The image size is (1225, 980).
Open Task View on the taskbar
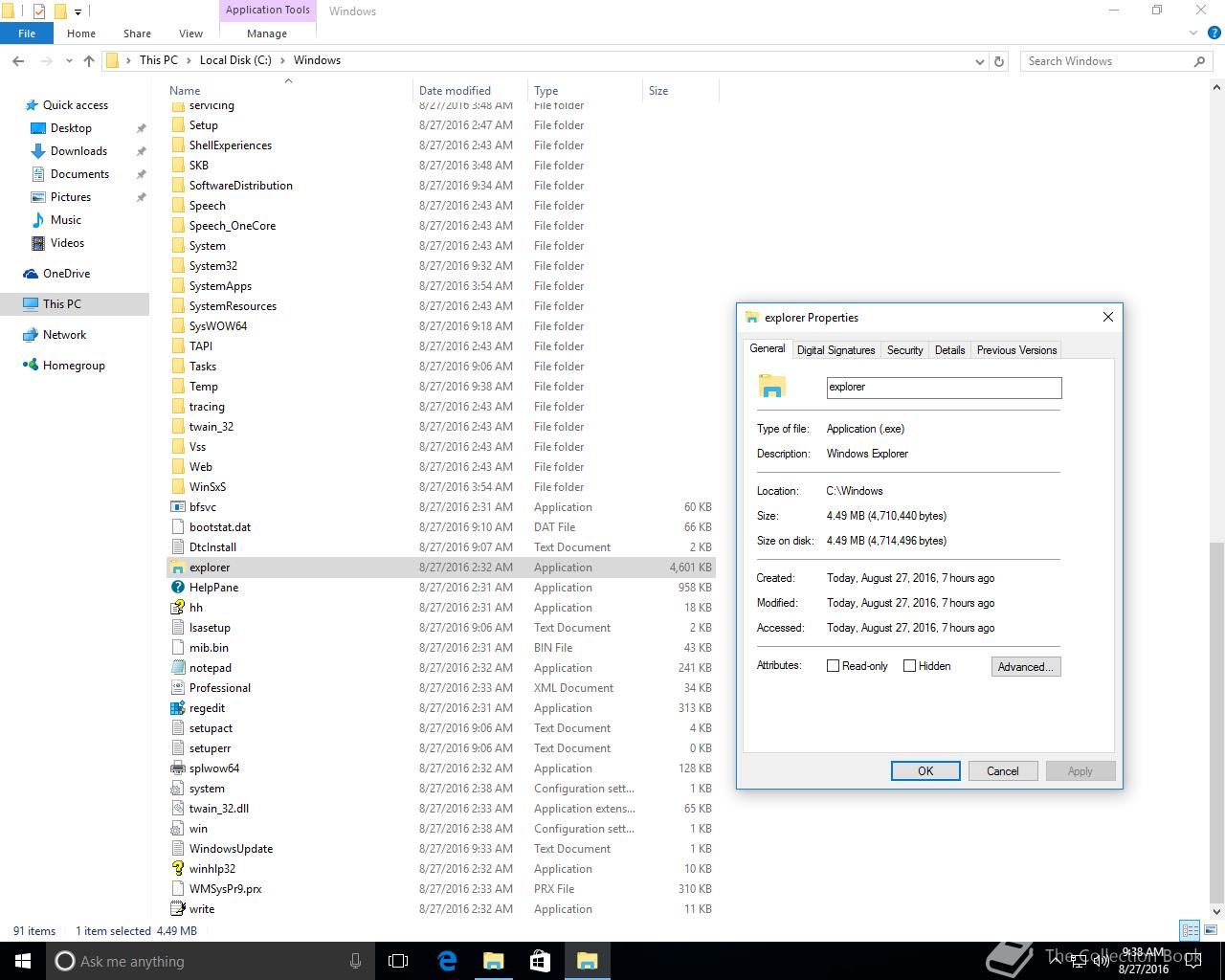398,961
